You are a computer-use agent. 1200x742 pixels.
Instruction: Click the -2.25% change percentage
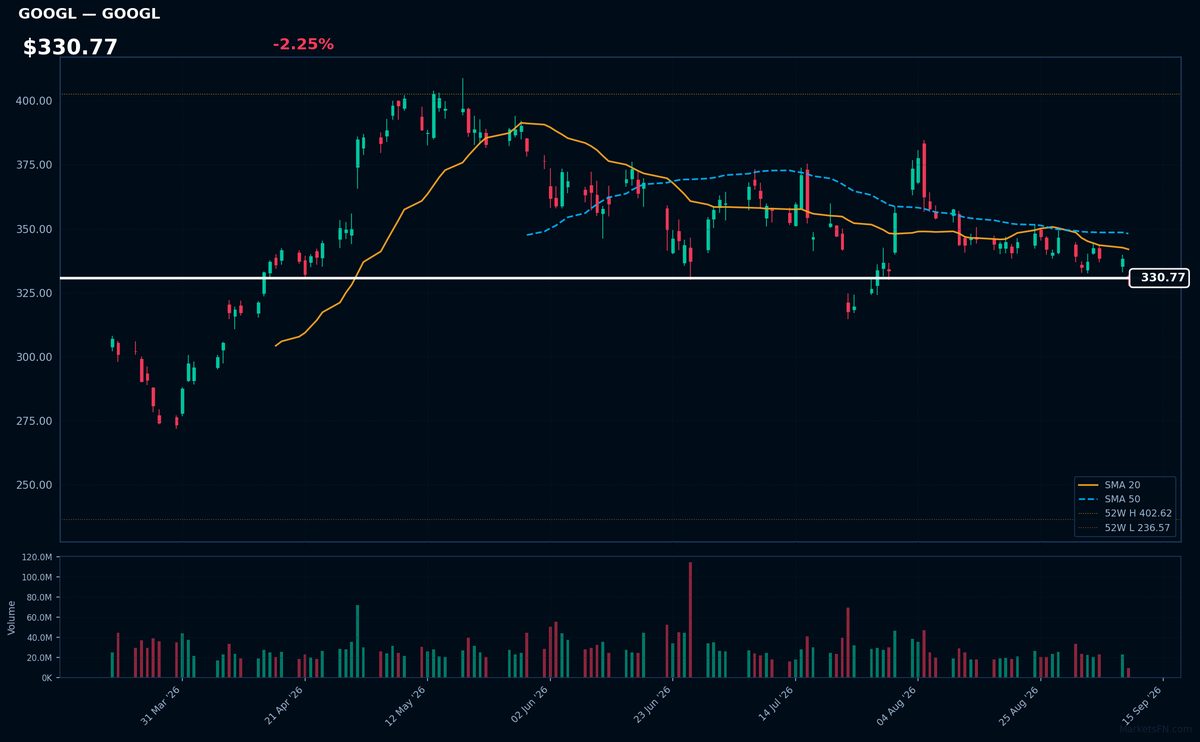pos(303,44)
